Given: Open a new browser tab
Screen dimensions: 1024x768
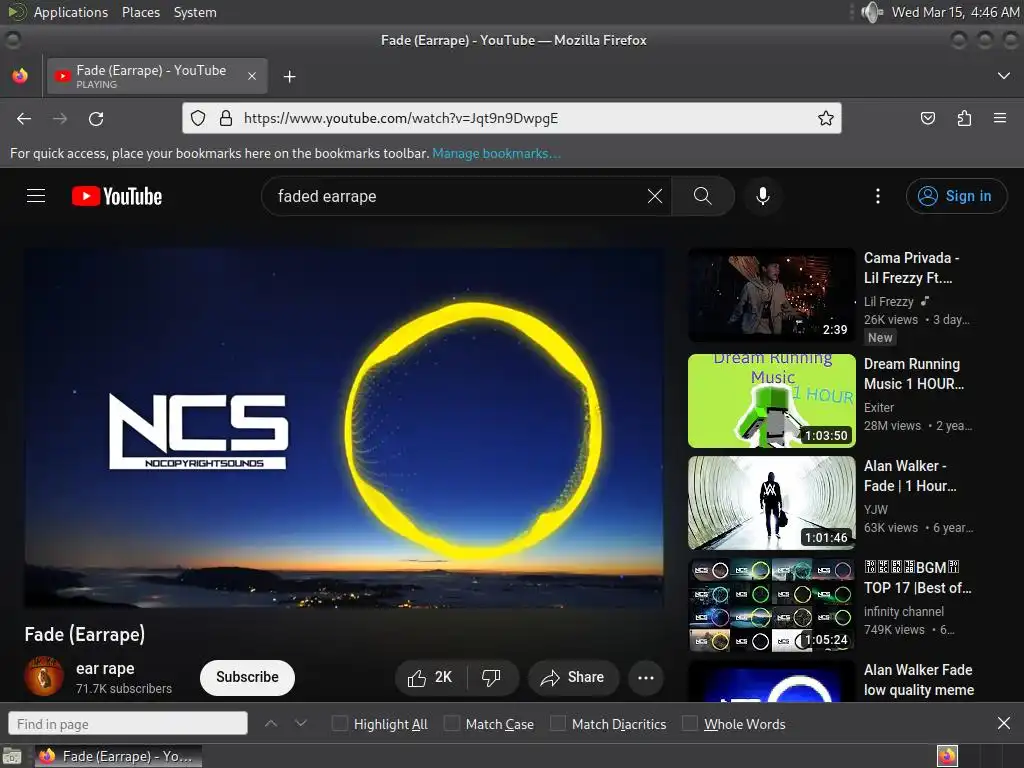Looking at the screenshot, I should [x=289, y=77].
